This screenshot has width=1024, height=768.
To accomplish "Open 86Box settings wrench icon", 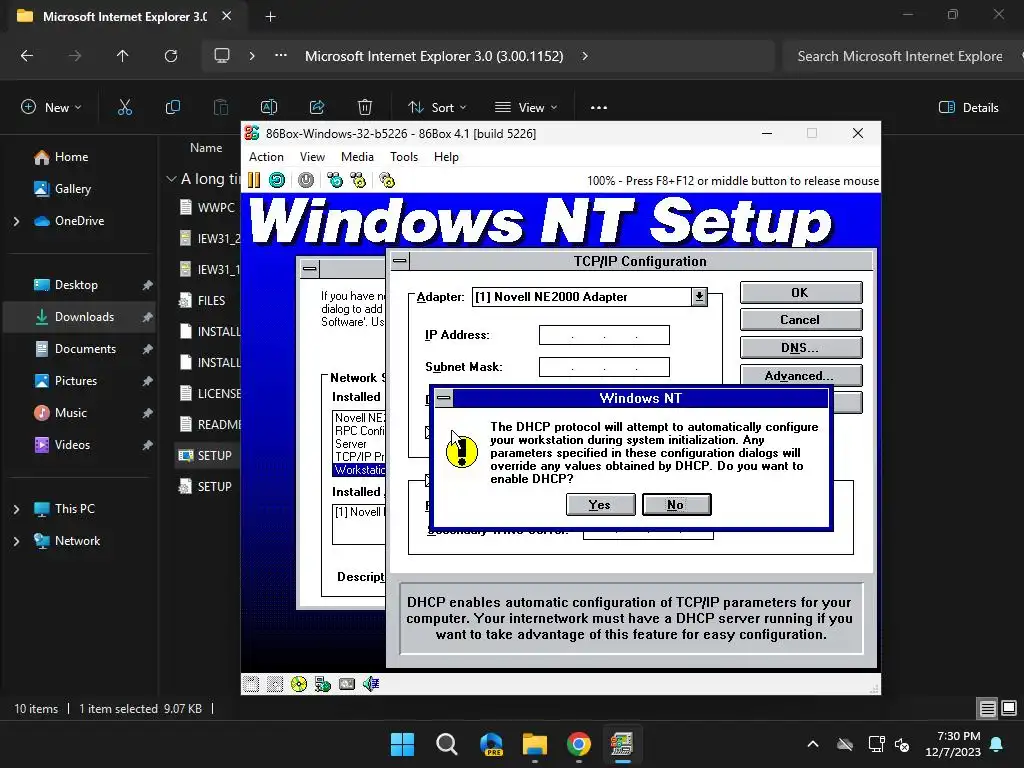I will (387, 180).
